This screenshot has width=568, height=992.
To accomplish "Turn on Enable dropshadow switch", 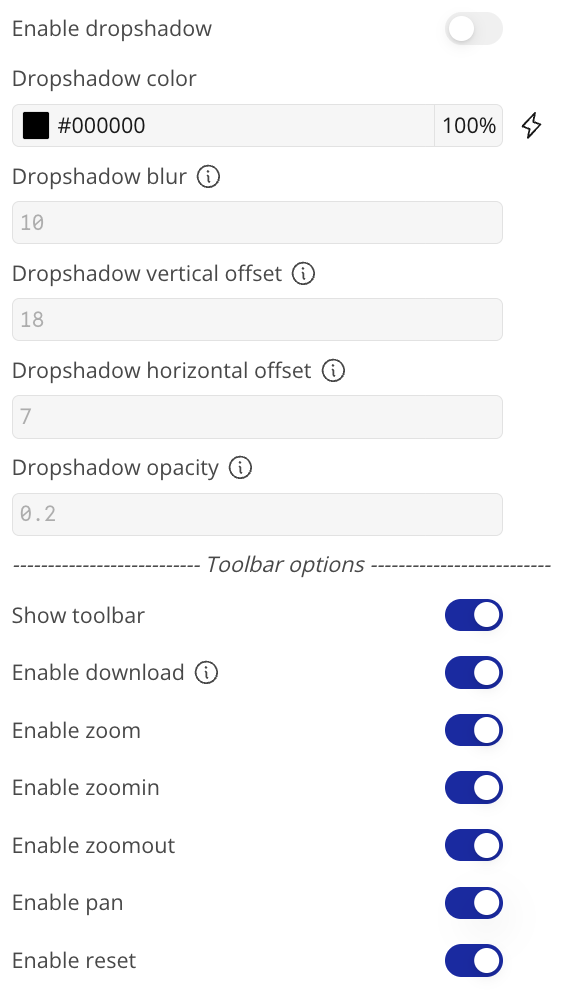I will [x=474, y=29].
